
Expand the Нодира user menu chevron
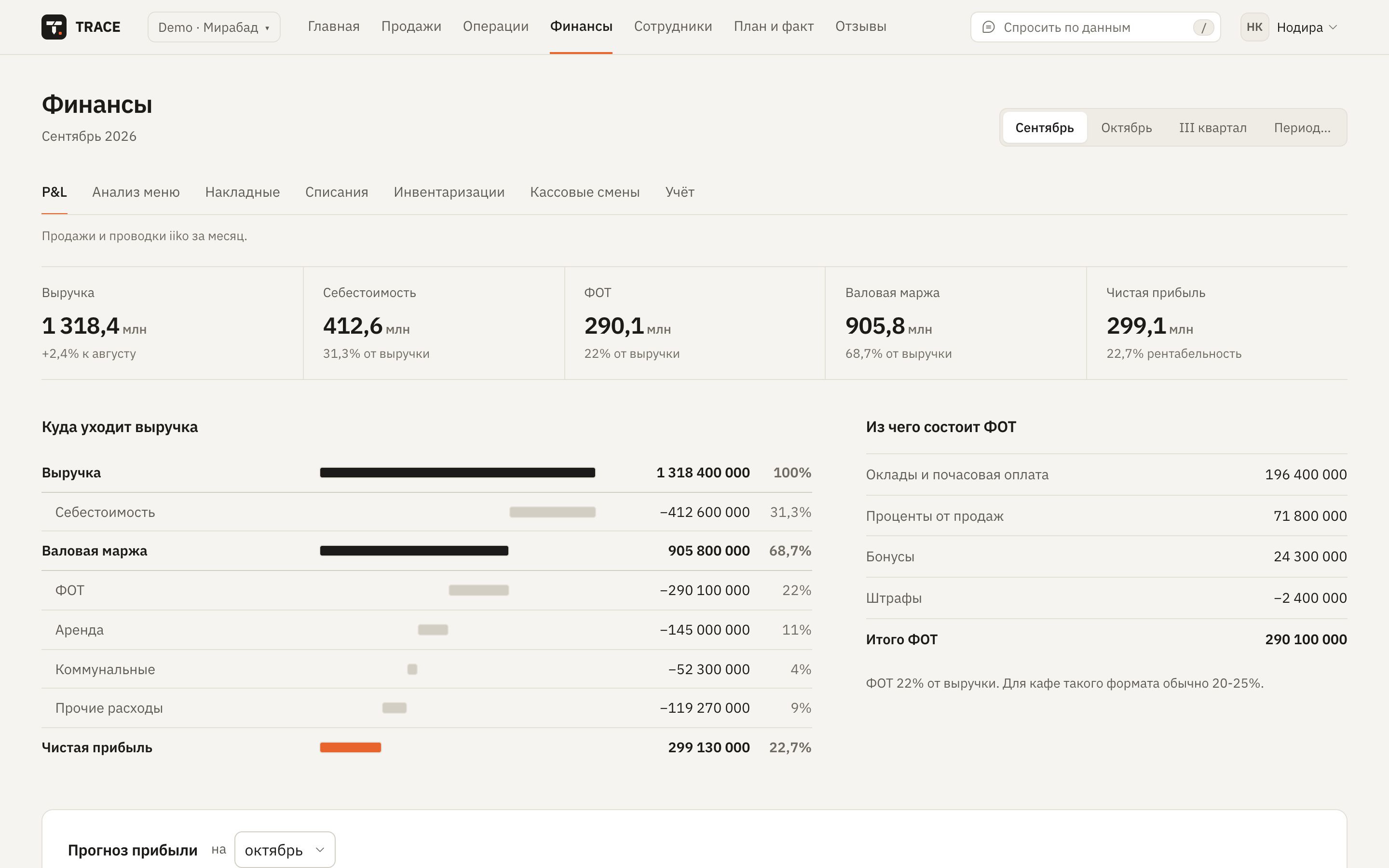(1333, 27)
